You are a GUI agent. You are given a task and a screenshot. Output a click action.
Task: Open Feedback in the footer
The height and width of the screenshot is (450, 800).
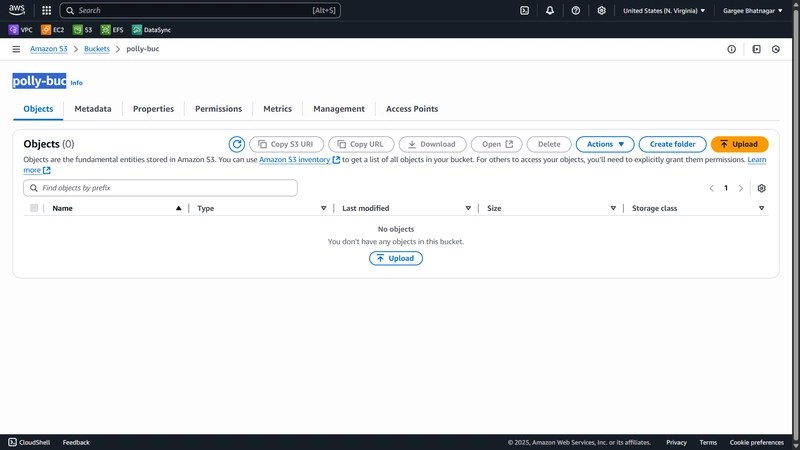(76, 442)
